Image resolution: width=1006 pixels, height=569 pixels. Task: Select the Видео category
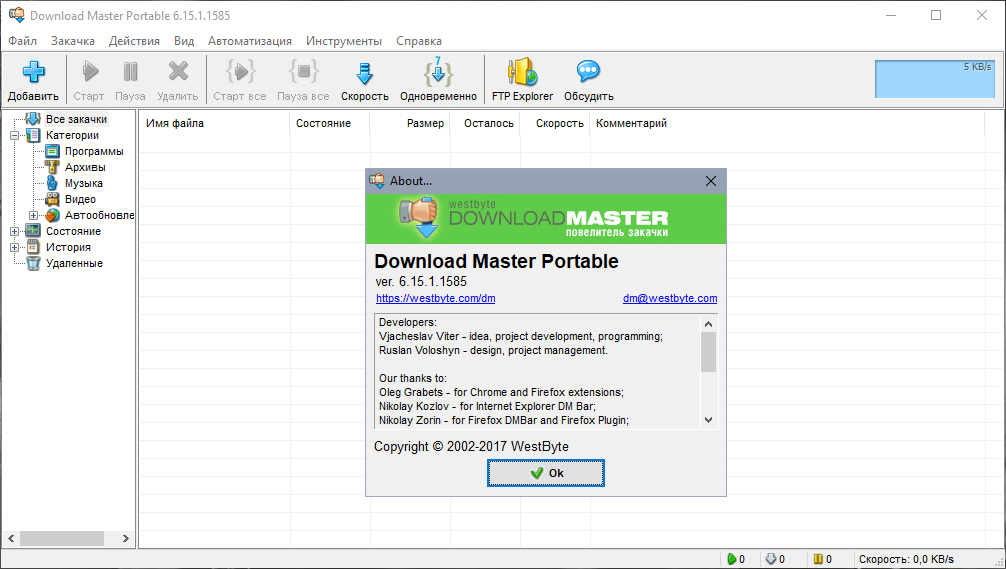[x=80, y=200]
